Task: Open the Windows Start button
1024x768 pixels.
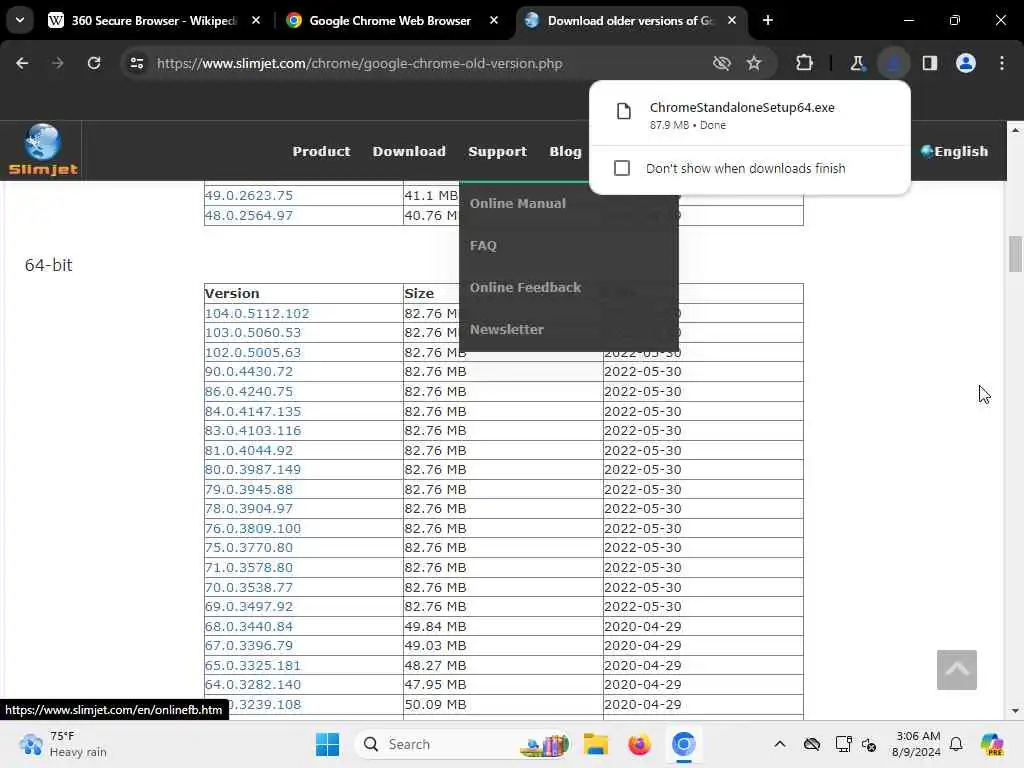Action: point(328,744)
